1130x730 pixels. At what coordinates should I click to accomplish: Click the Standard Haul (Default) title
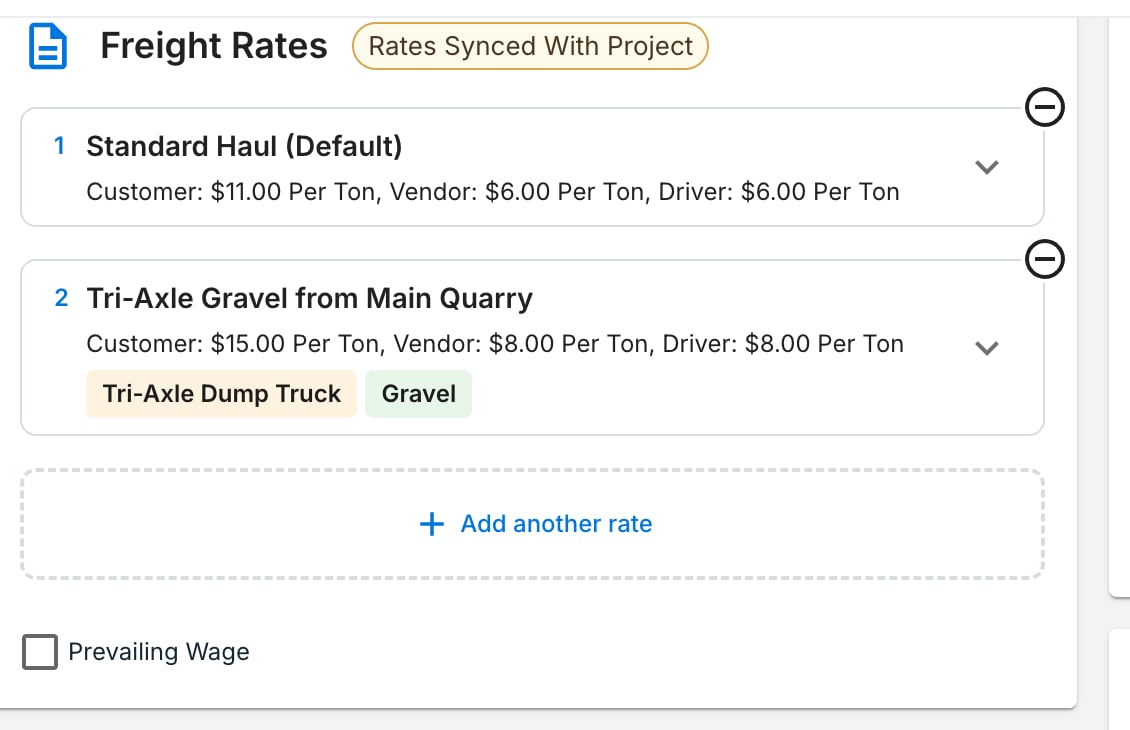point(244,146)
